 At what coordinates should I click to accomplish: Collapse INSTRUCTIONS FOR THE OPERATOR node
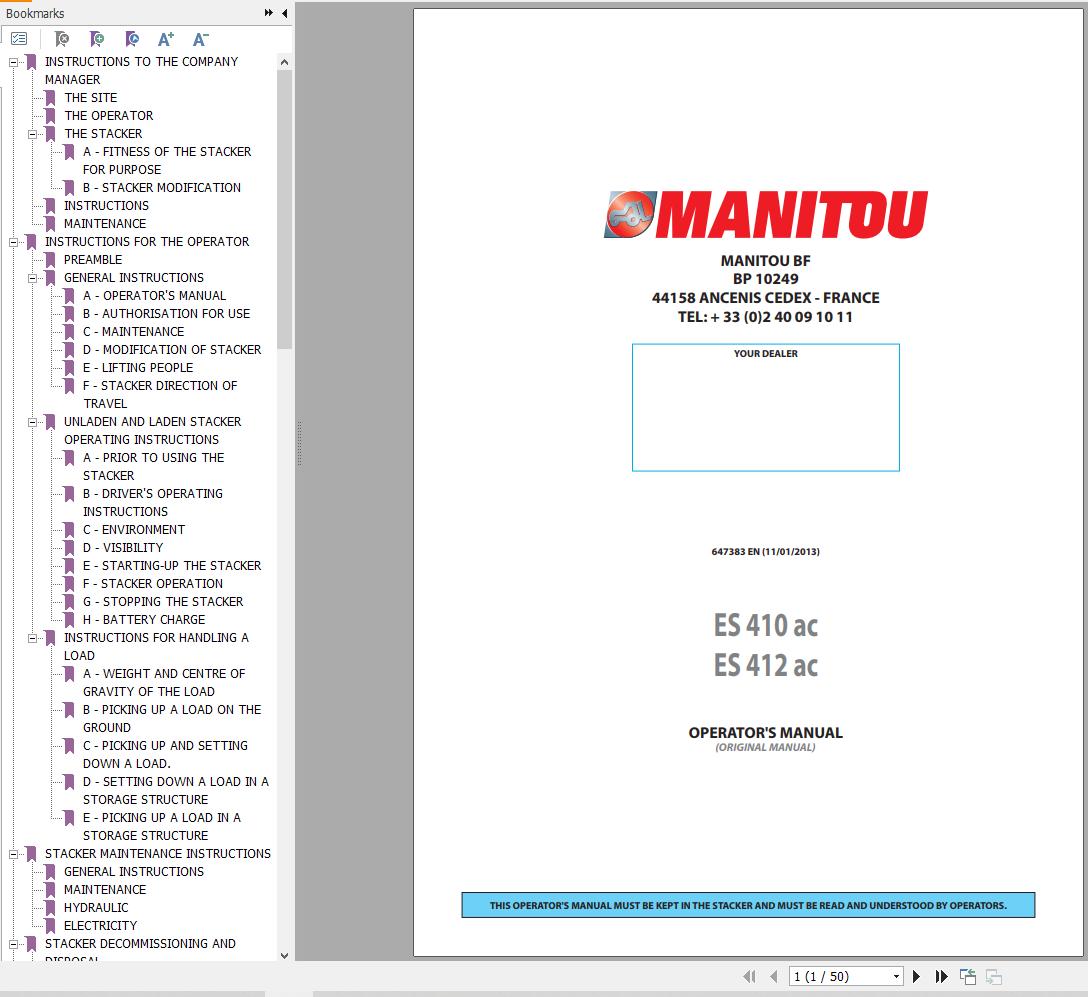[x=13, y=242]
